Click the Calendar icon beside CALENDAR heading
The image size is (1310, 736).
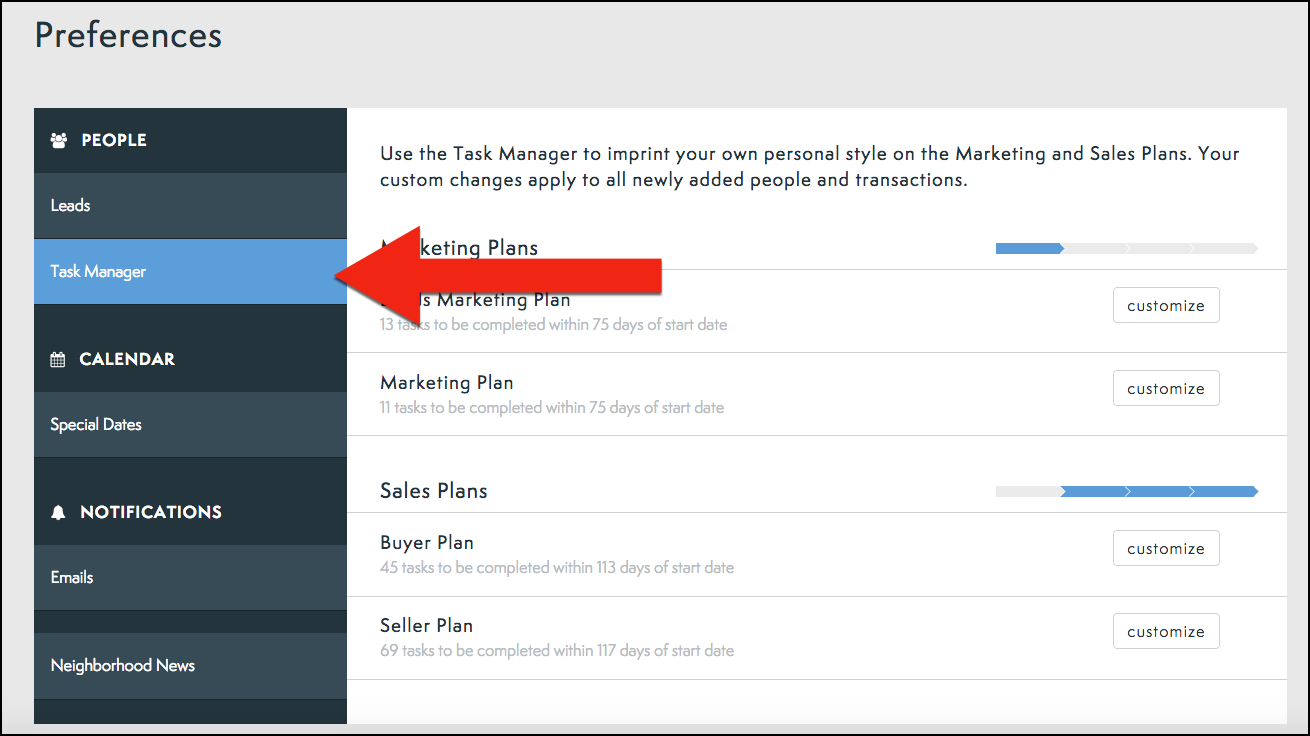pos(58,358)
